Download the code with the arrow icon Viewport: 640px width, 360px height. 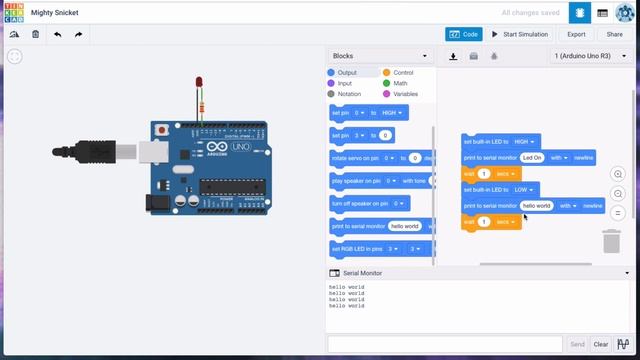coord(453,56)
